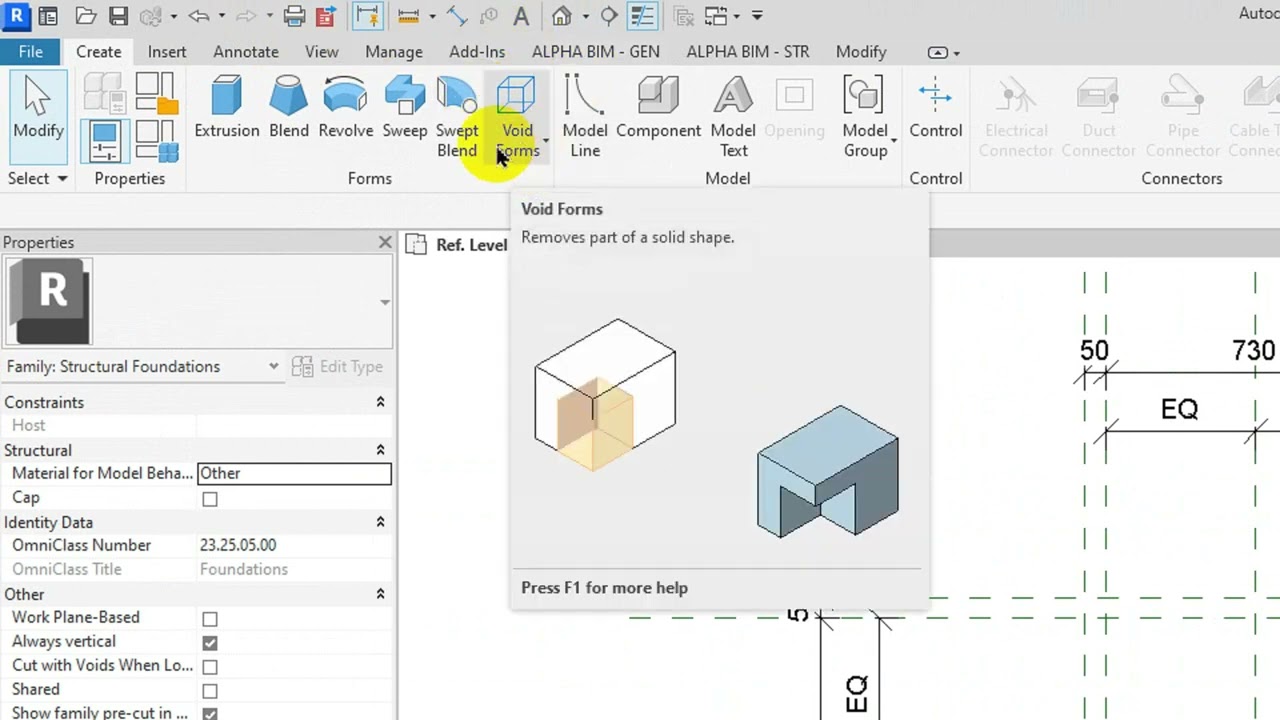Open the Add-Ins tab
Image resolution: width=1280 pixels, height=720 pixels.
477,52
